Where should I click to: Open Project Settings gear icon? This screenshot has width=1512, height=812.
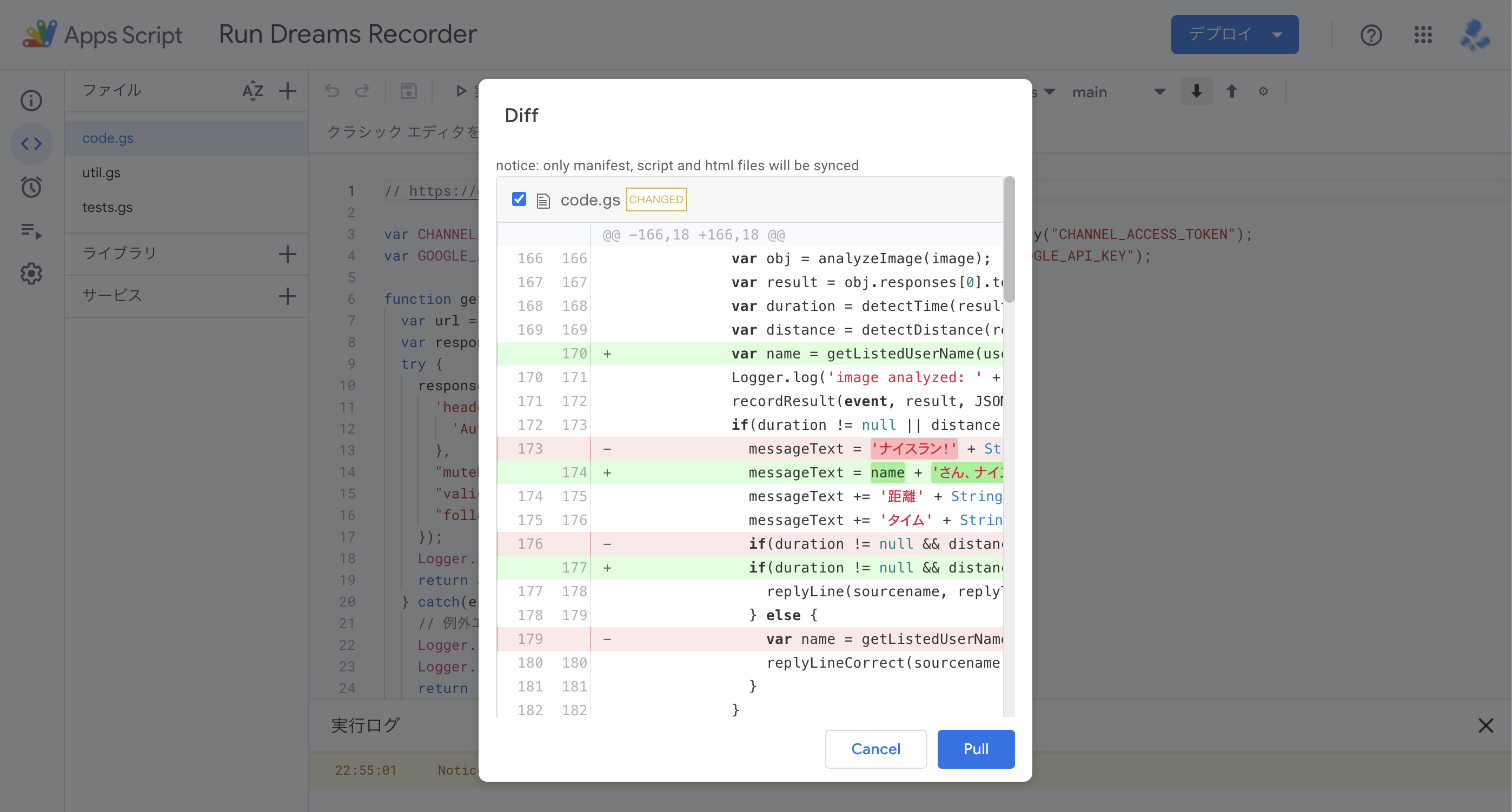(31, 274)
